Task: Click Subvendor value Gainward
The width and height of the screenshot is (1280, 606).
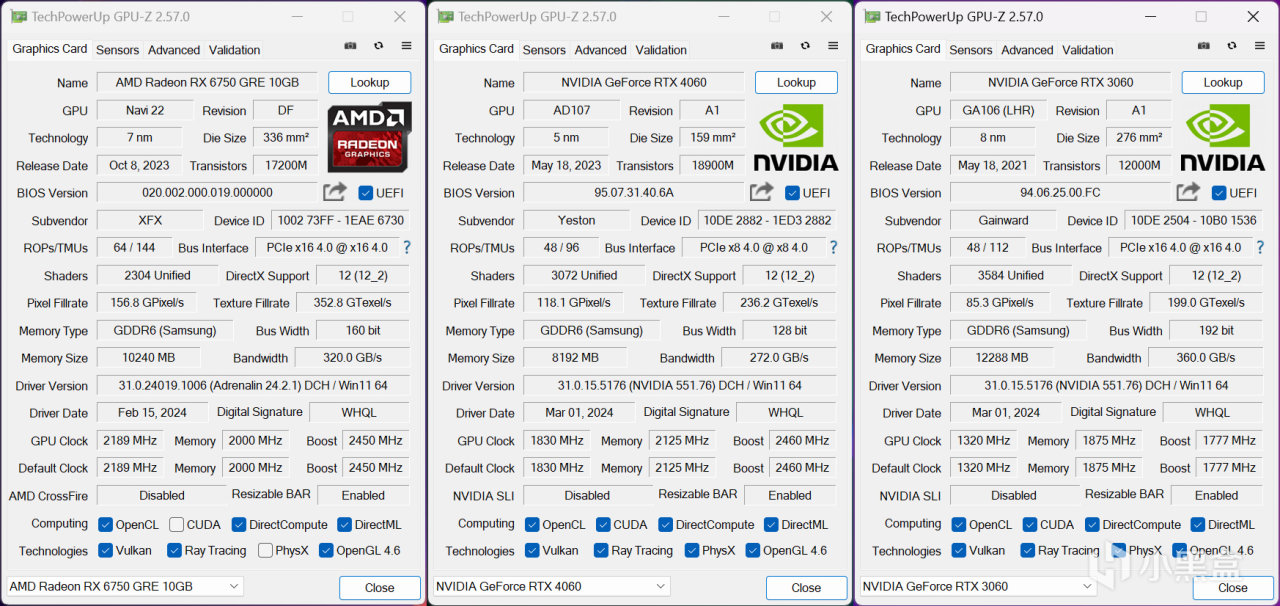Action: [x=1004, y=220]
